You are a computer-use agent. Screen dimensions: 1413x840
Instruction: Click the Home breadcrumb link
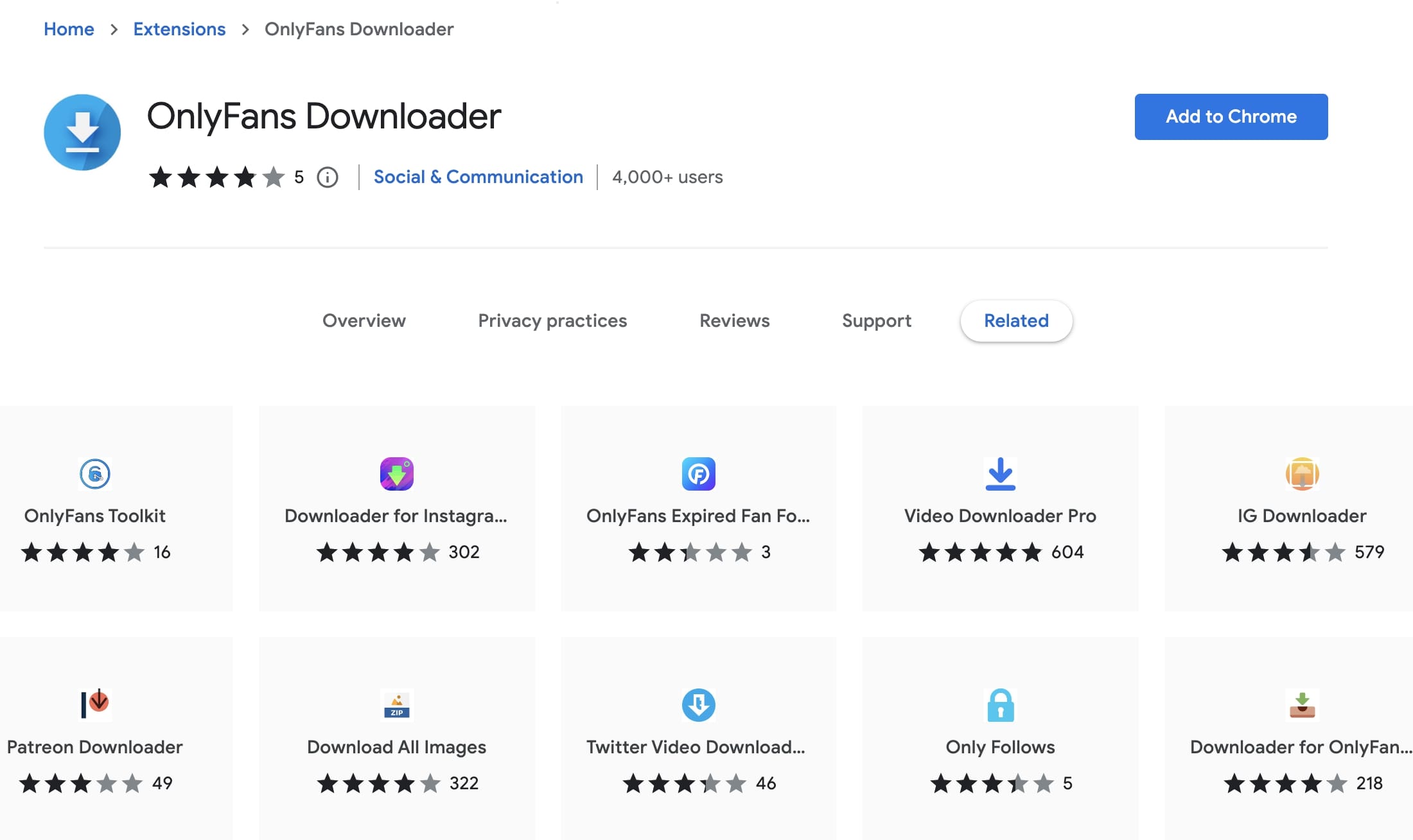(x=69, y=29)
